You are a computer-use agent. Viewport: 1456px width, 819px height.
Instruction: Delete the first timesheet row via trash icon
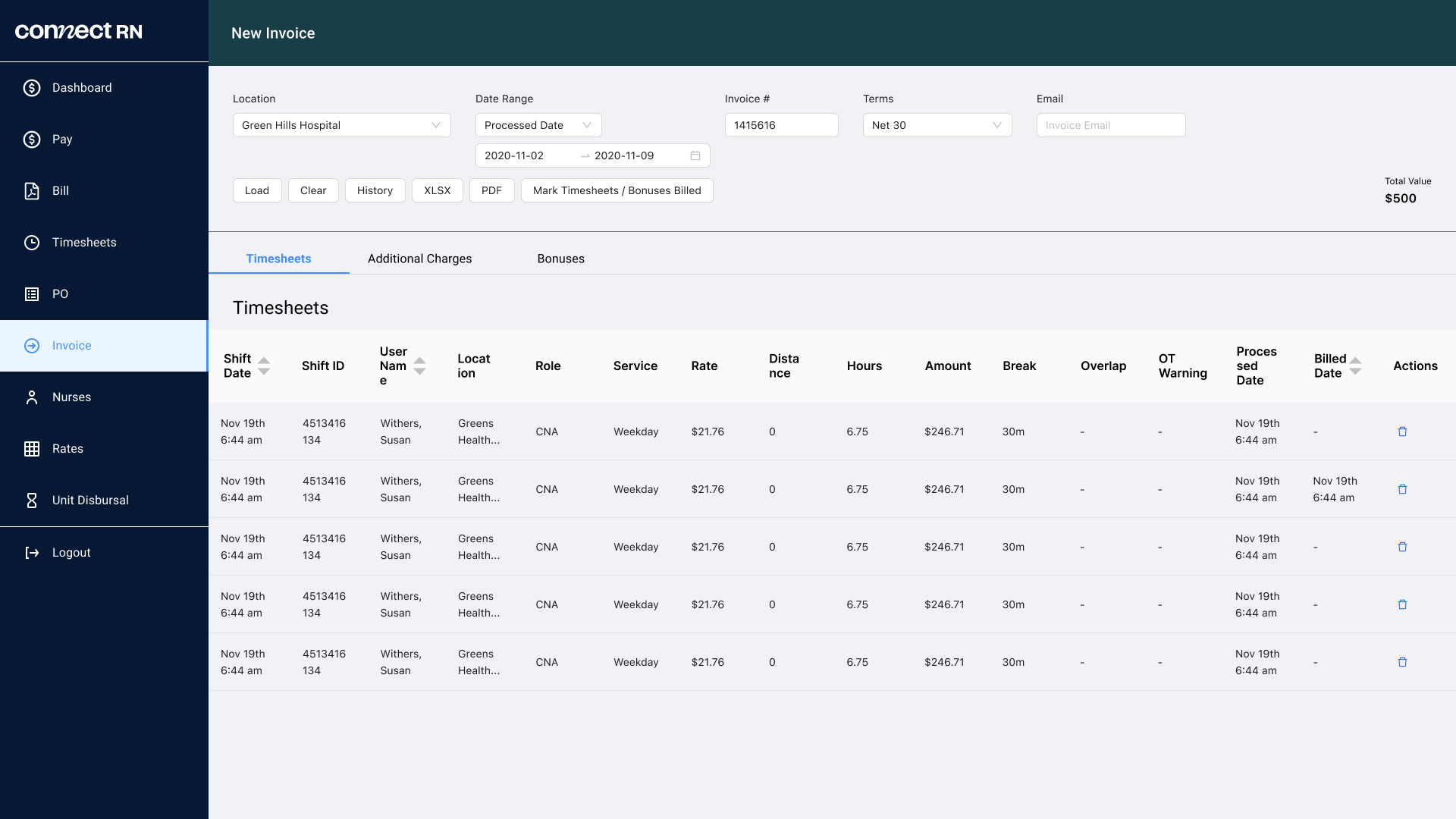click(1402, 431)
